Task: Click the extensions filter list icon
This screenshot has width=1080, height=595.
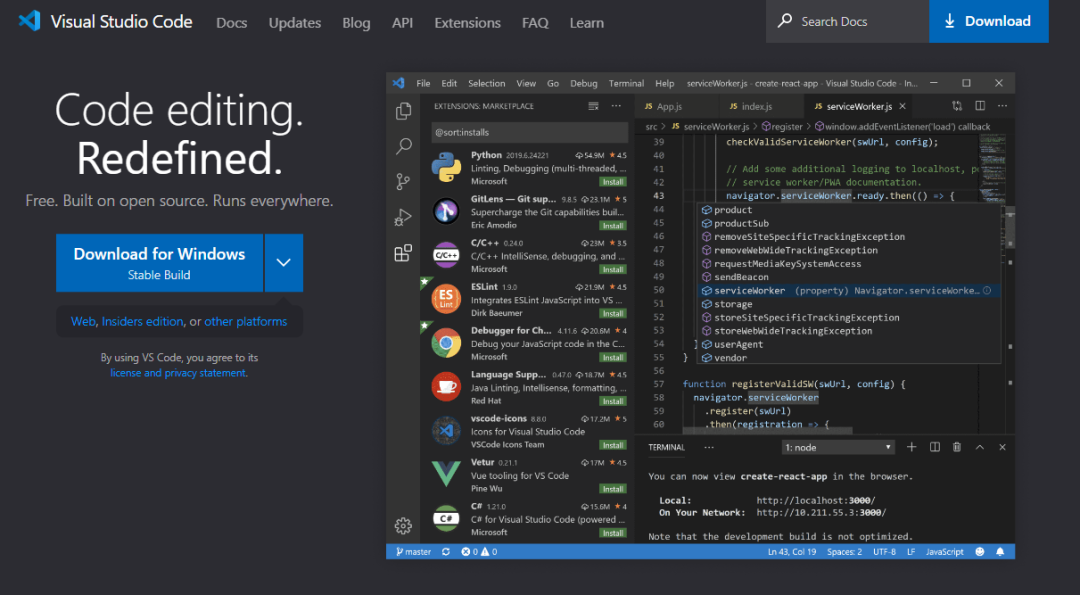Action: click(x=593, y=106)
